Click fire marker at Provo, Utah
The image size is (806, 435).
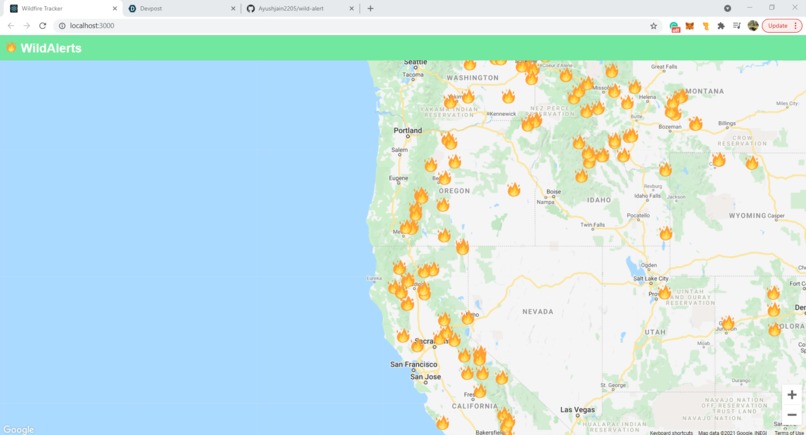pos(664,292)
